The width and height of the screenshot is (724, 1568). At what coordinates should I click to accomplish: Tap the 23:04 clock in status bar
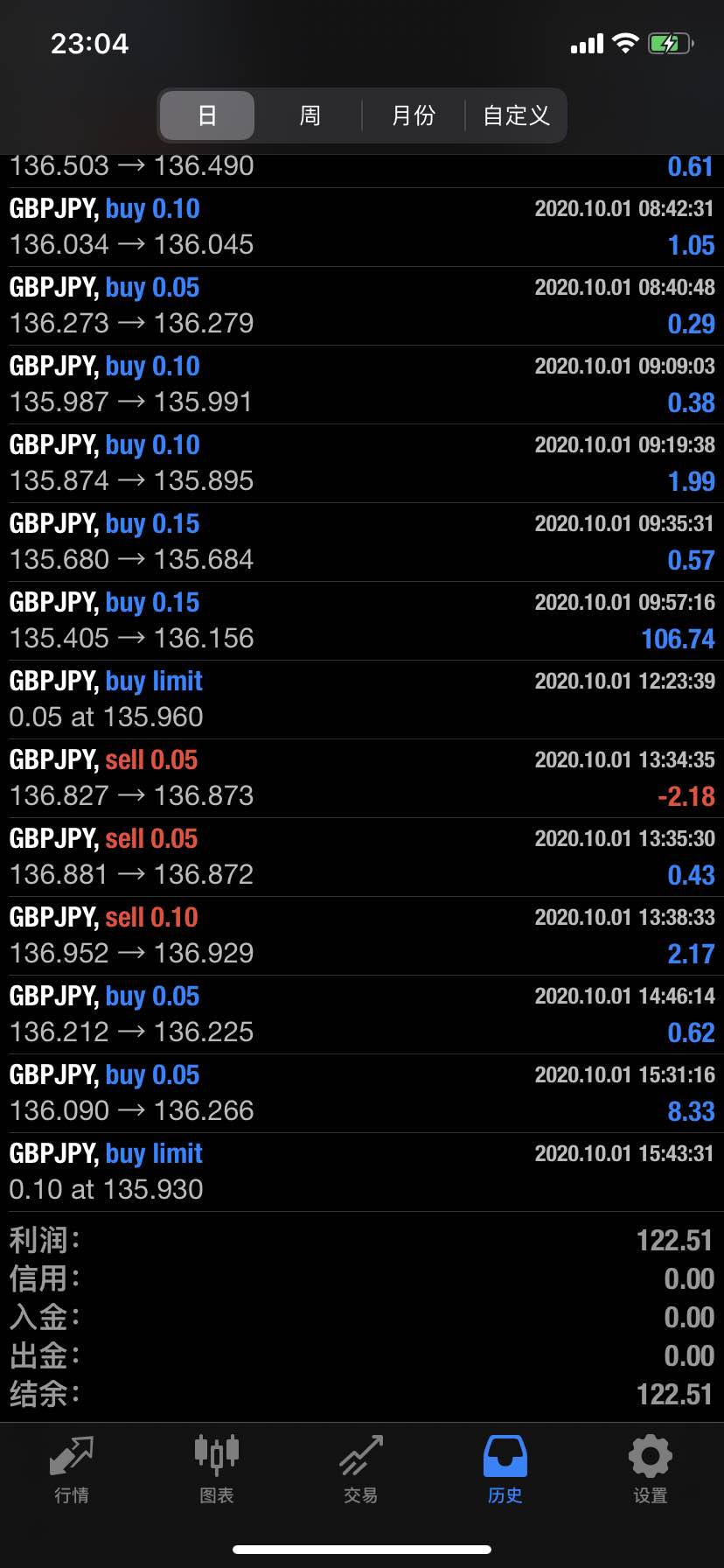click(x=89, y=44)
